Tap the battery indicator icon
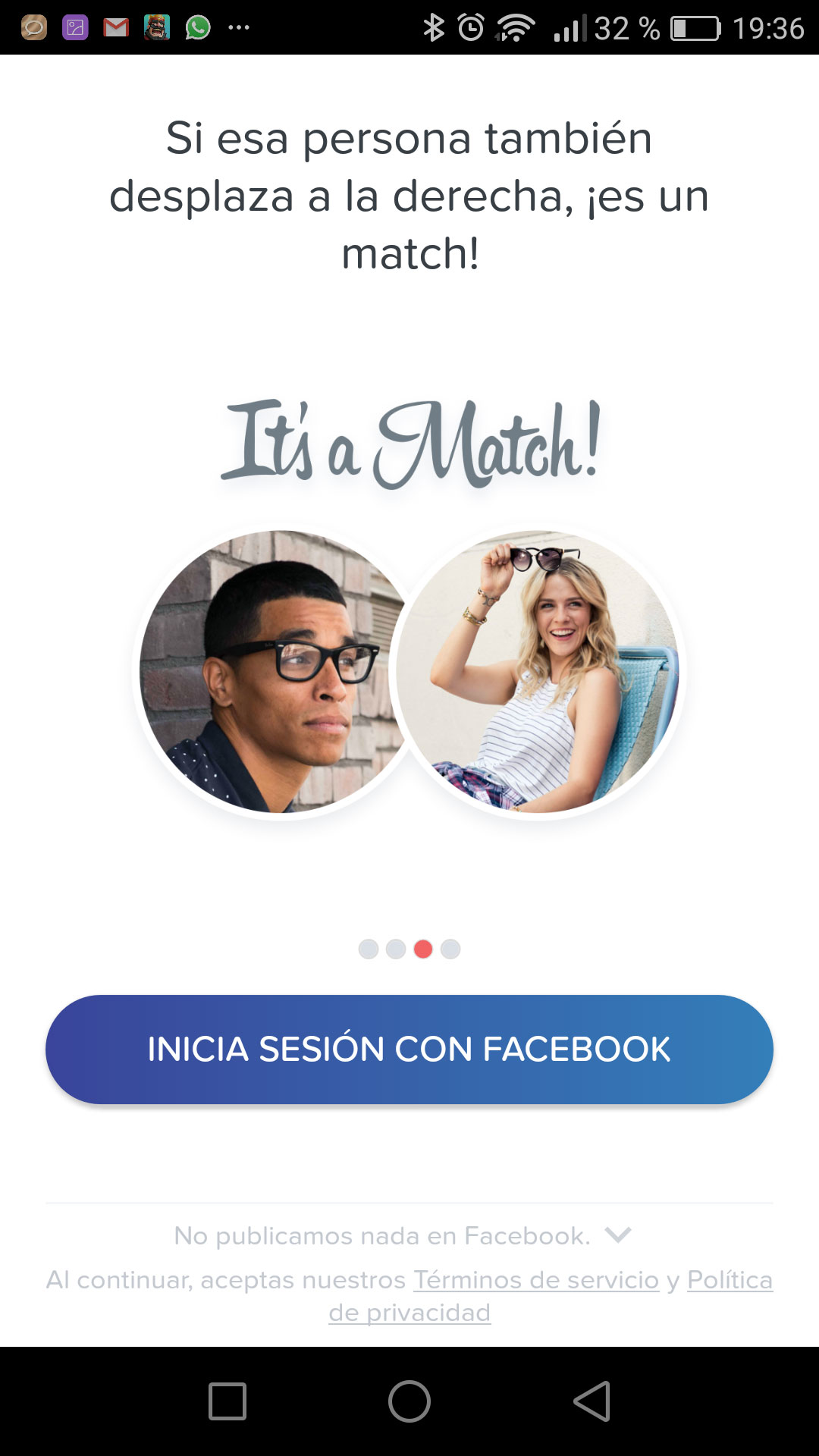 [x=695, y=29]
